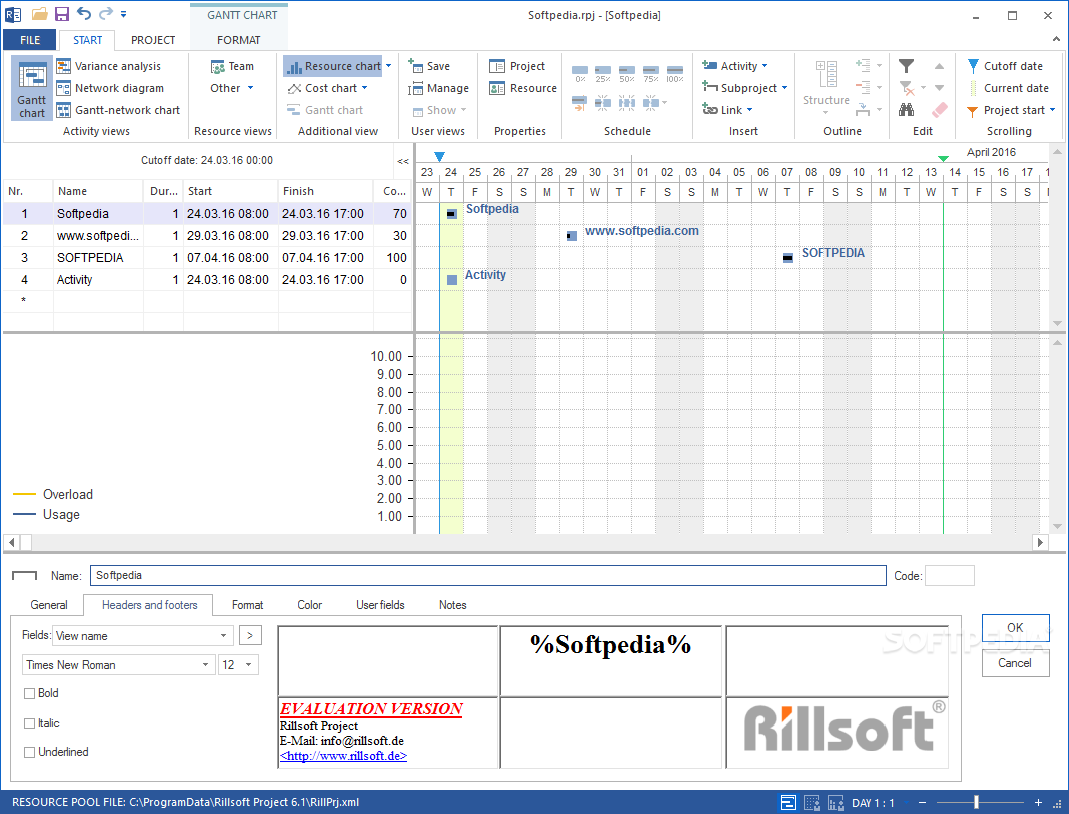Open Gantt-network chart view
The height and width of the screenshot is (814, 1069).
pos(119,110)
